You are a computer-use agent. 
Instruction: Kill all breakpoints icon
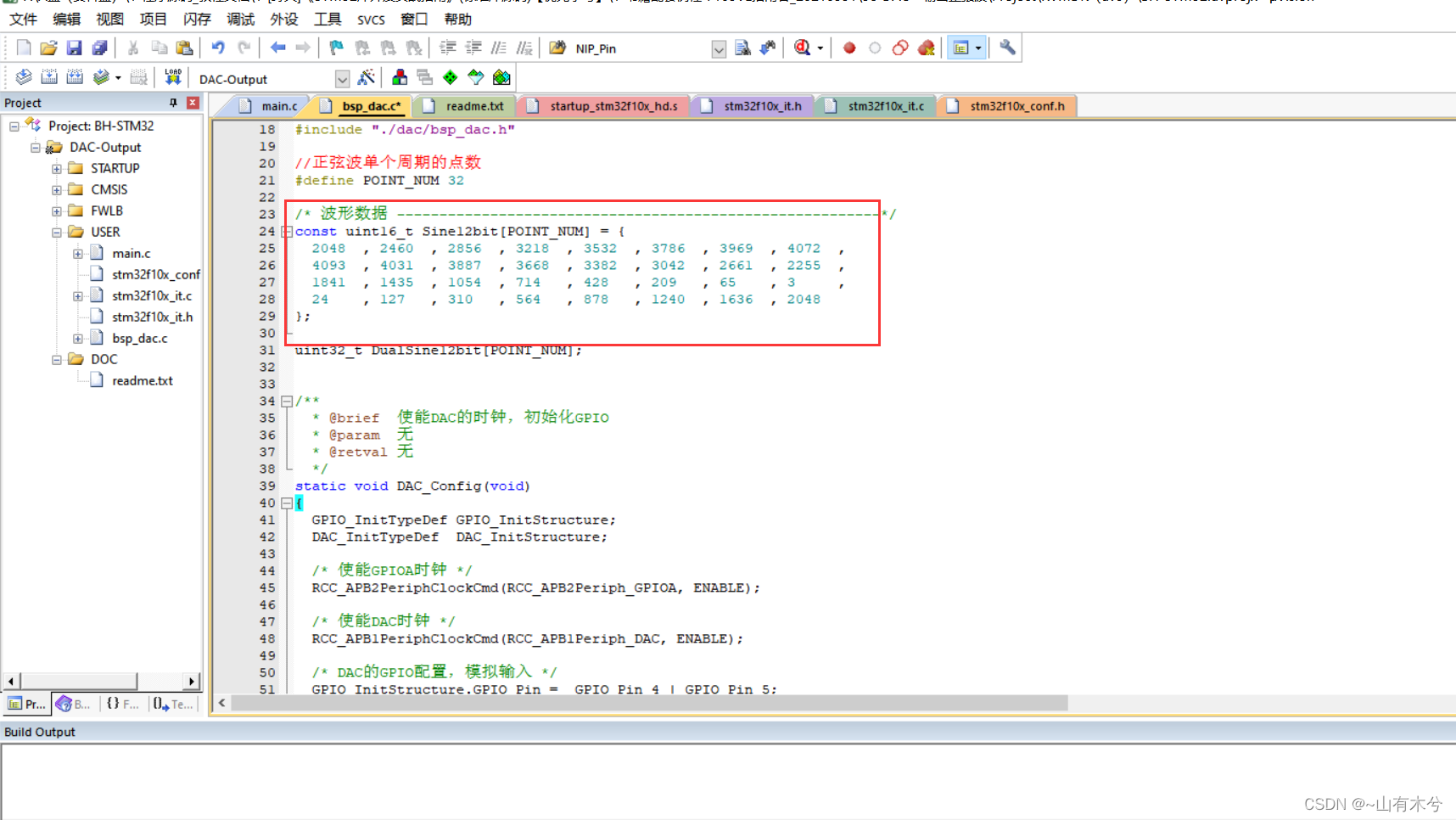926,48
